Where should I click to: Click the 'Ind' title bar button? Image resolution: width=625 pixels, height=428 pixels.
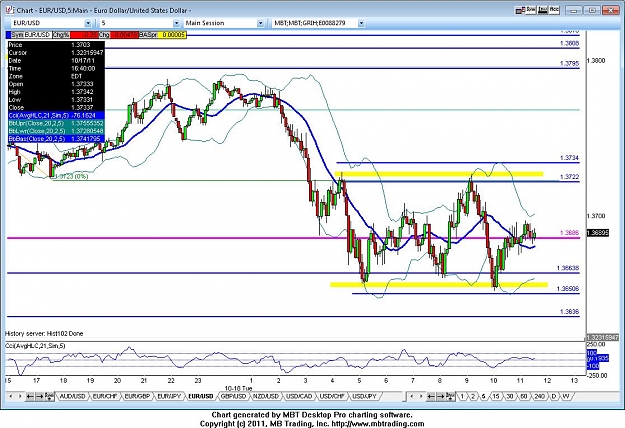(x=542, y=10)
